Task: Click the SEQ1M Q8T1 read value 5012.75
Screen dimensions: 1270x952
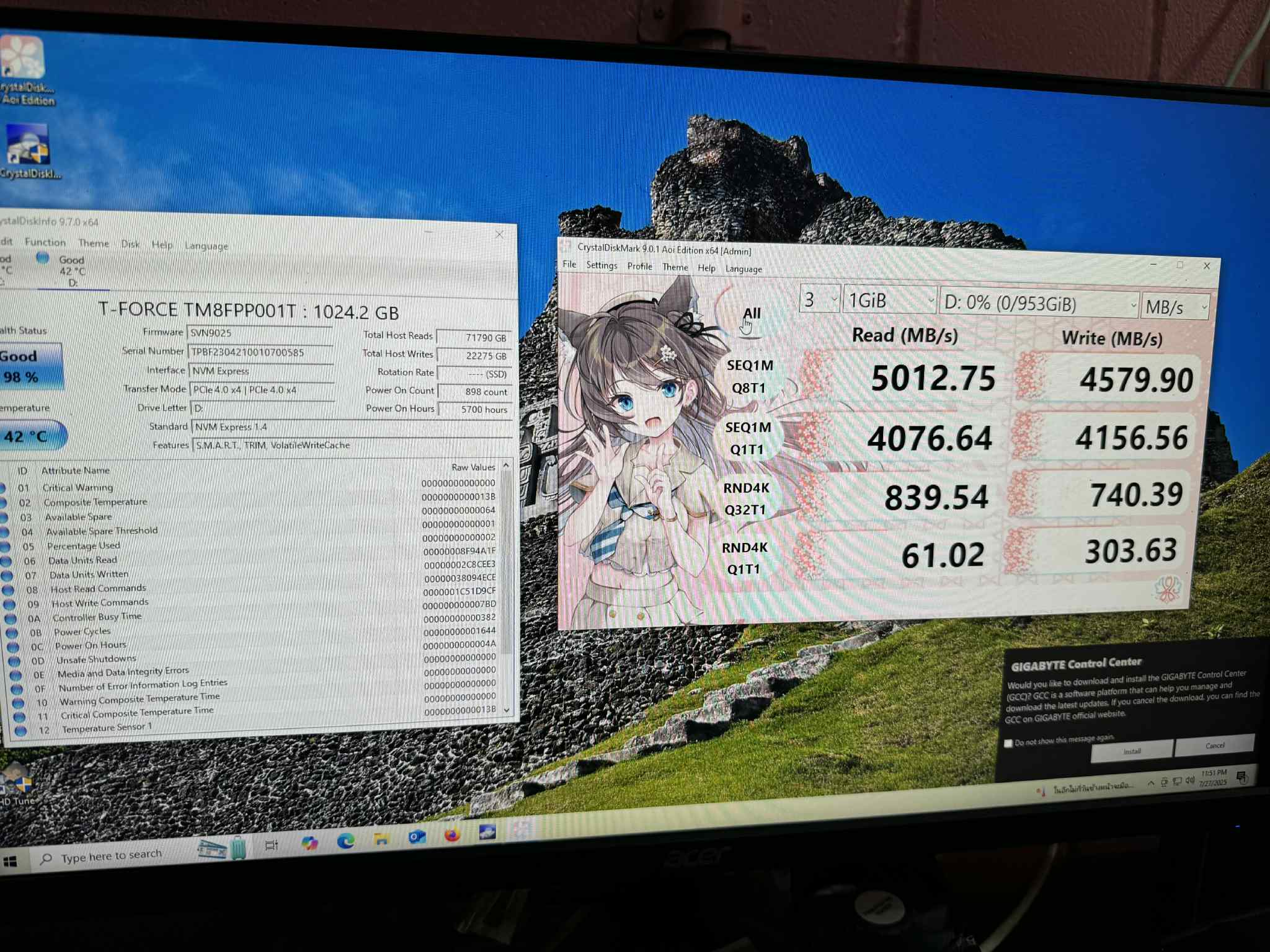Action: pos(933,378)
